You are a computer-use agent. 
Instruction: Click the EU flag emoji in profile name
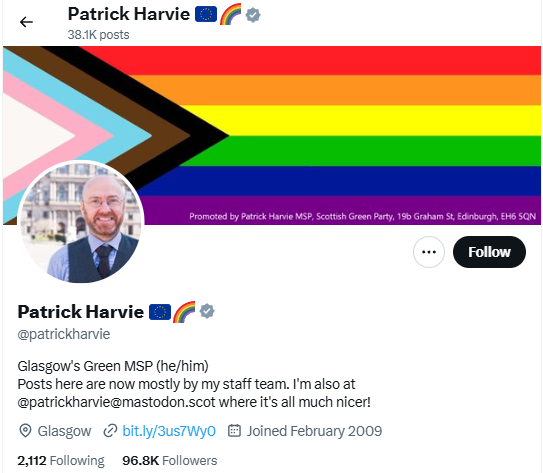point(160,312)
